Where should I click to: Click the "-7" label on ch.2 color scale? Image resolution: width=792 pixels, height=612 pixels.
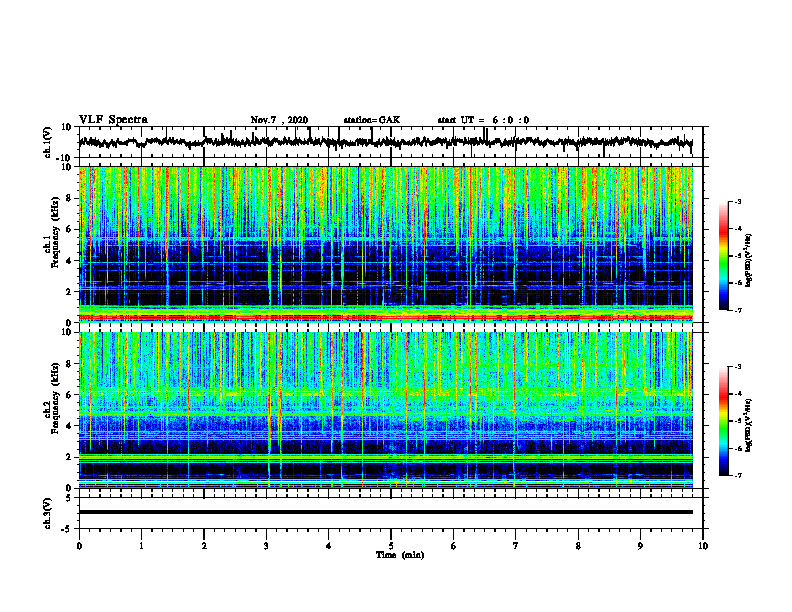(738, 475)
